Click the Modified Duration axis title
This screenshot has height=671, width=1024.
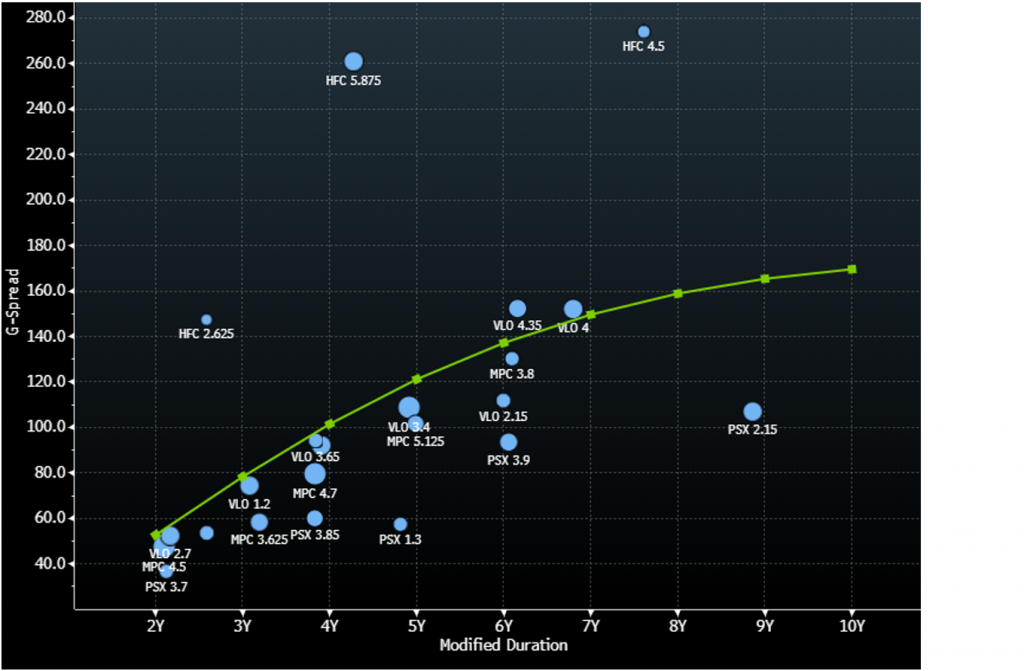[503, 646]
